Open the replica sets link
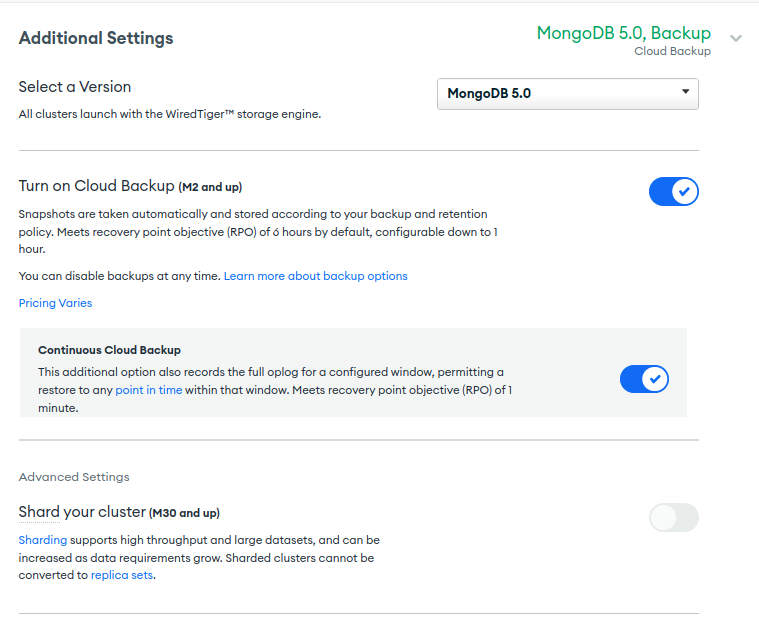Screen dimensions: 759x619 [122, 575]
